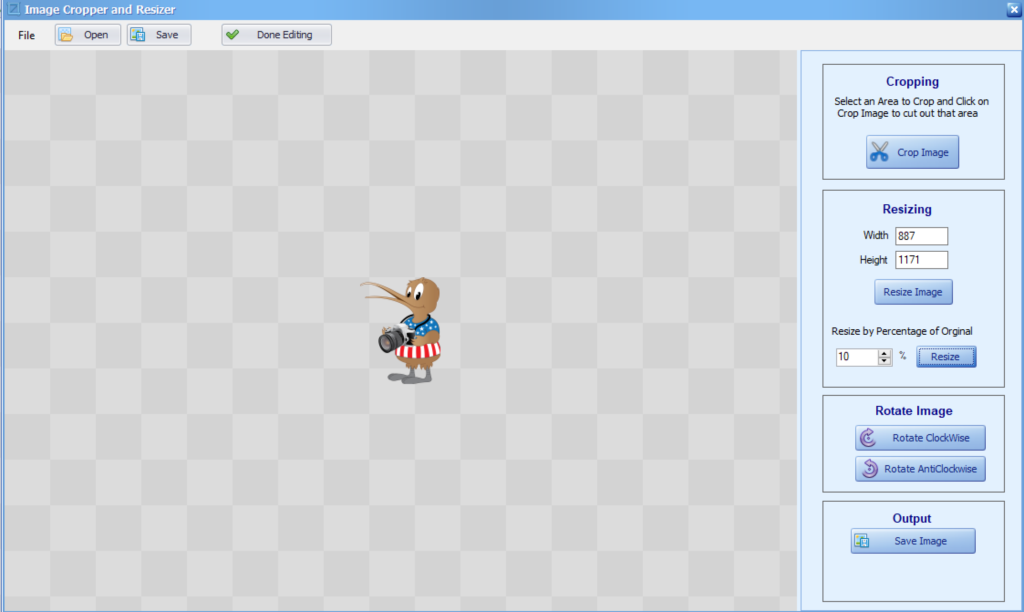The height and width of the screenshot is (612, 1024).
Task: Close the Image Cropper and Resizer window
Action: [1014, 9]
